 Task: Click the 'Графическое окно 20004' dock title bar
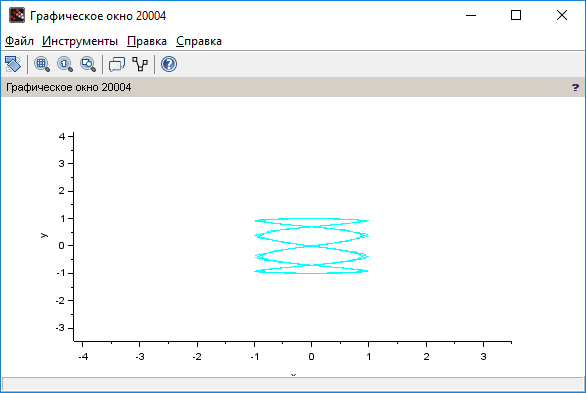pos(293,87)
